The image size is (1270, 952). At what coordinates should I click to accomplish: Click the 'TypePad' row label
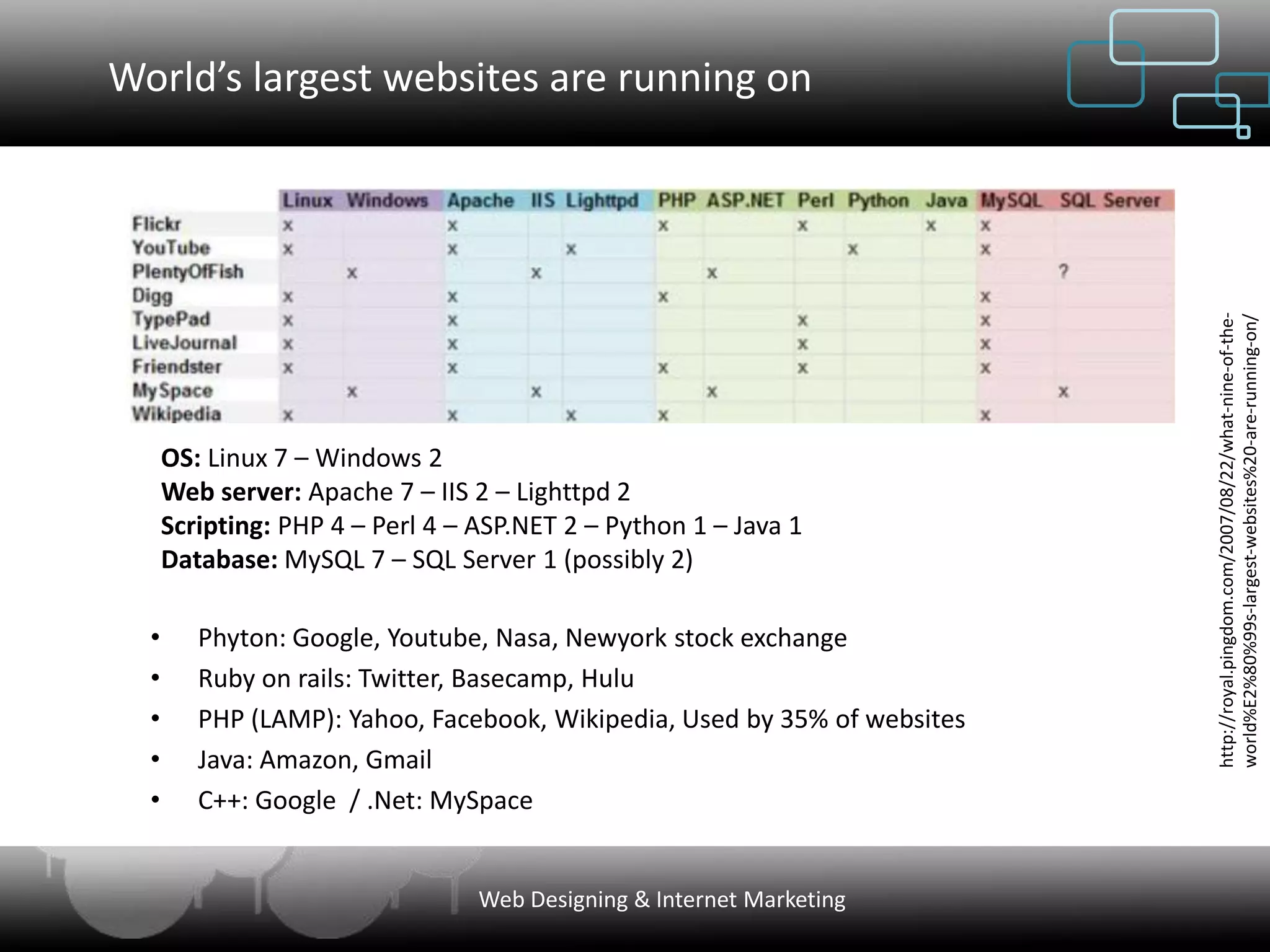(171, 319)
